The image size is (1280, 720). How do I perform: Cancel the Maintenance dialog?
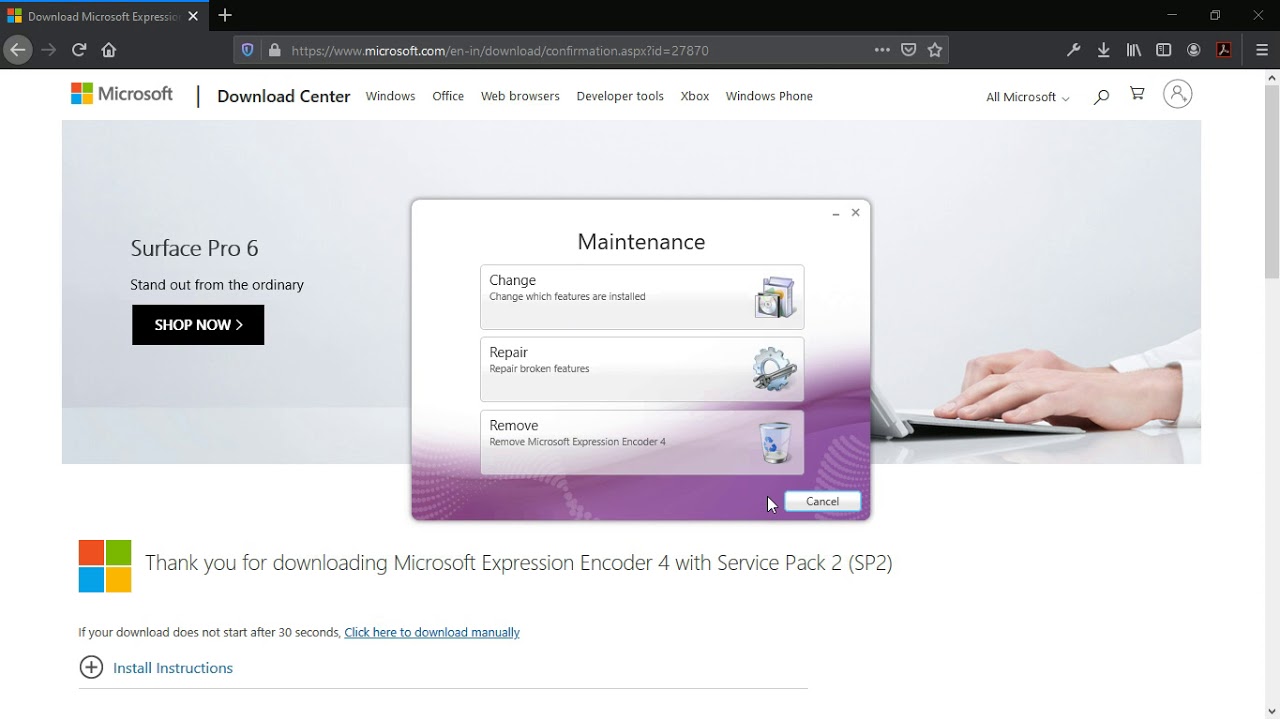coord(822,501)
